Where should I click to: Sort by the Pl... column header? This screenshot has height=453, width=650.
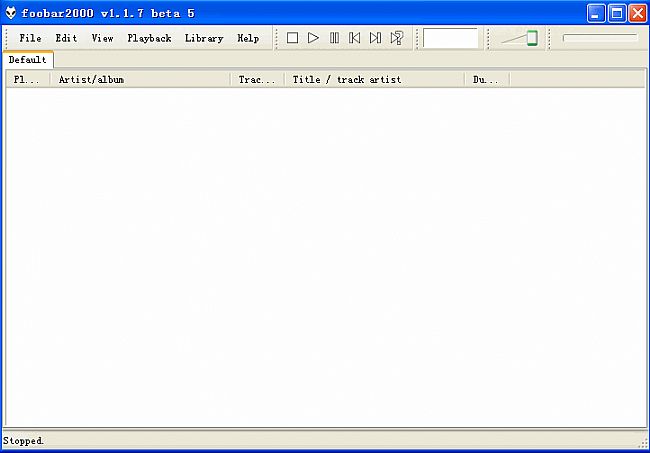point(28,80)
